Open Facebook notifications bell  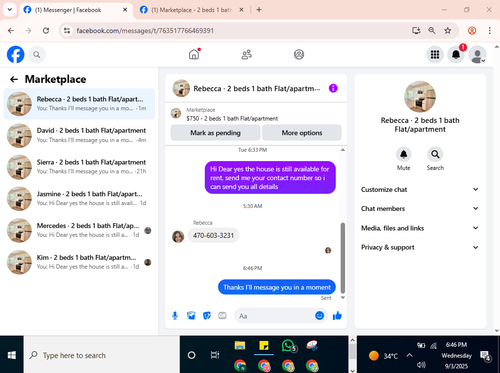pyautogui.click(x=456, y=54)
